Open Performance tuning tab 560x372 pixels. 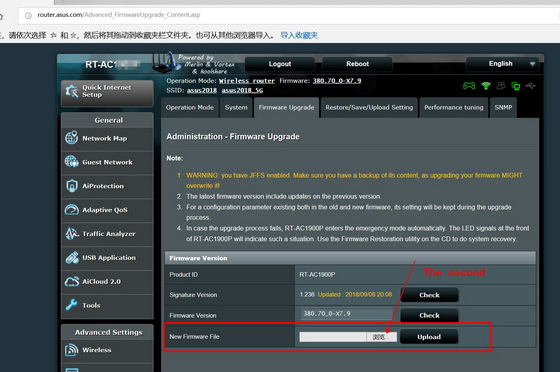point(454,107)
